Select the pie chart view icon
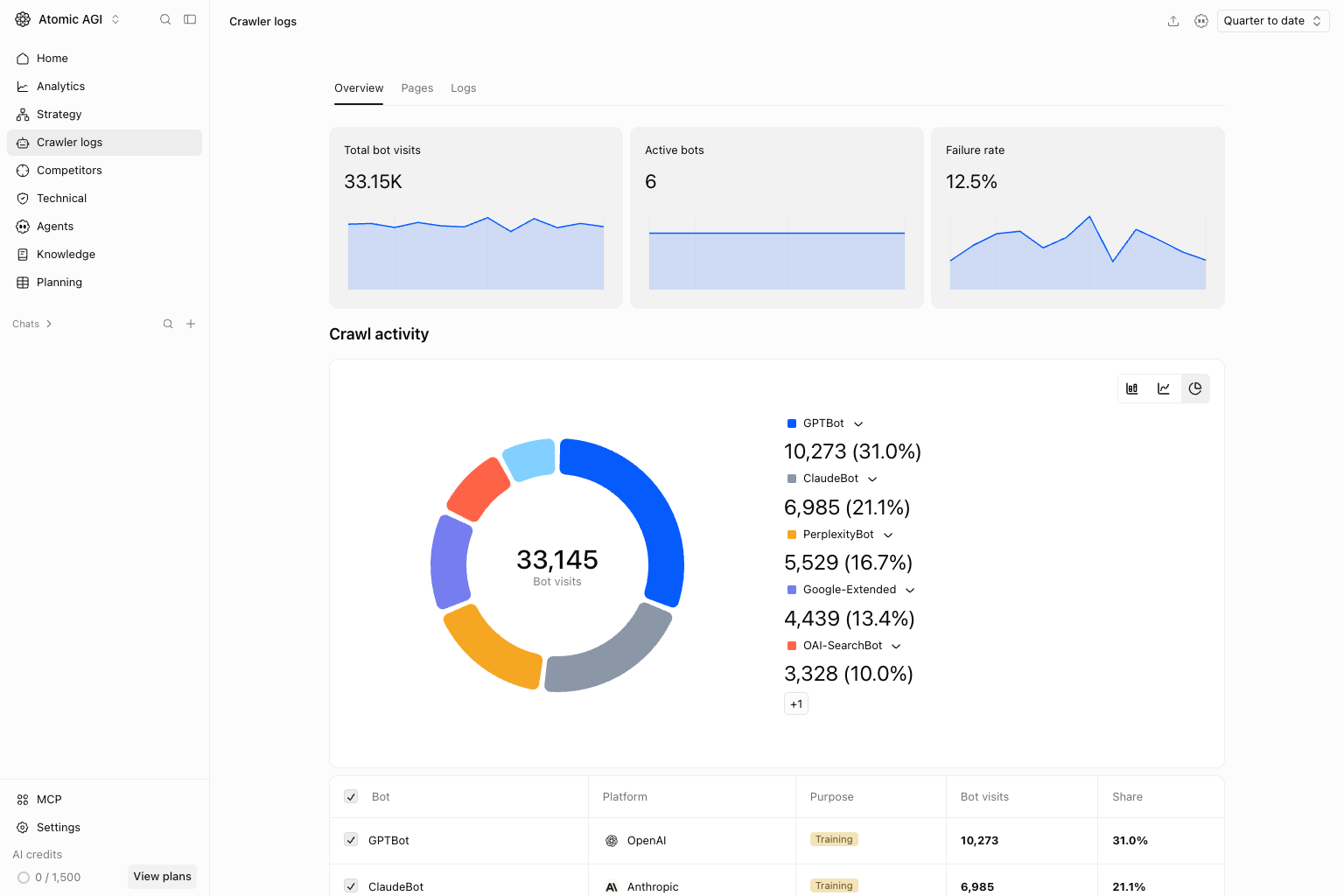 click(1195, 388)
